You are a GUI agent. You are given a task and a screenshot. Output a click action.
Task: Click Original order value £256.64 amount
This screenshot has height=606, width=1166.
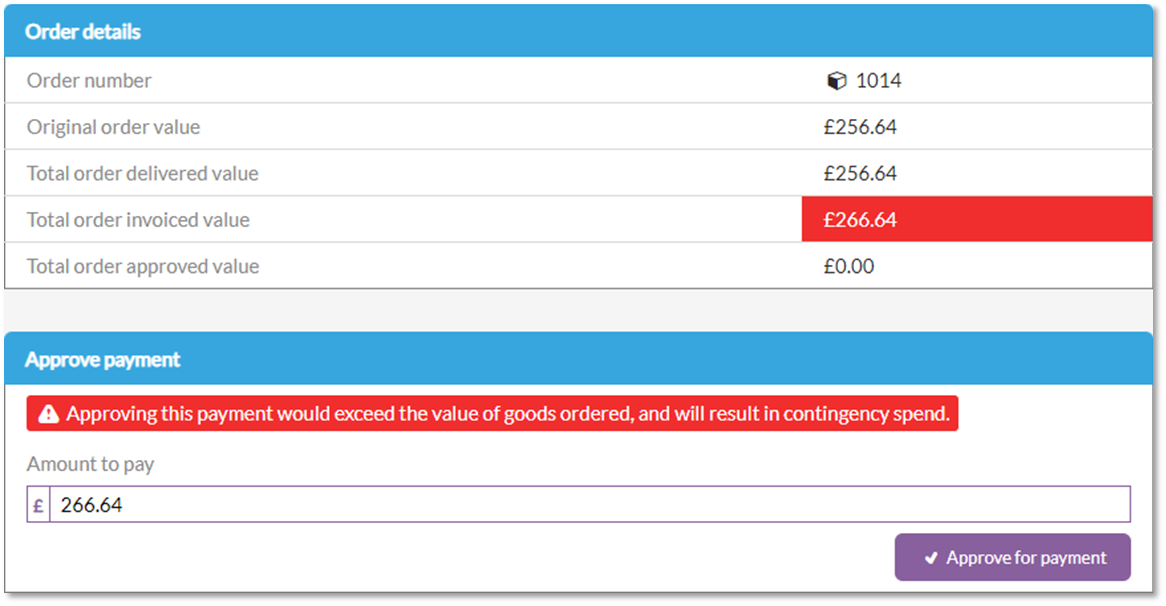point(860,127)
